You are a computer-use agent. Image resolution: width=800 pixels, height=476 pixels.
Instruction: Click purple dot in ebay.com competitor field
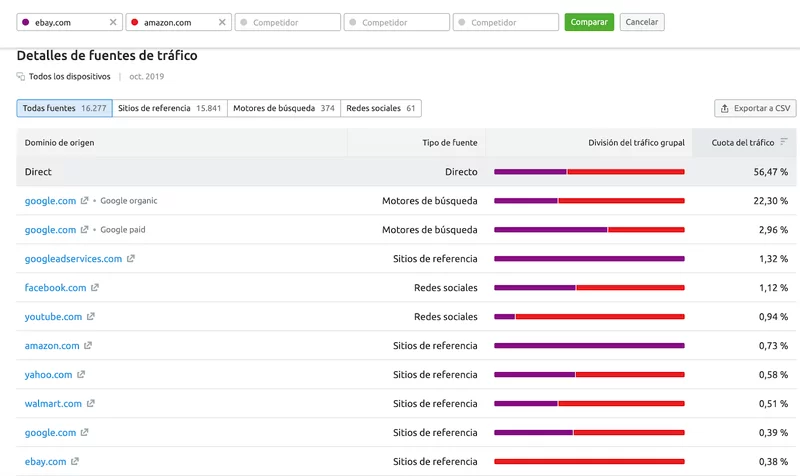(26, 22)
